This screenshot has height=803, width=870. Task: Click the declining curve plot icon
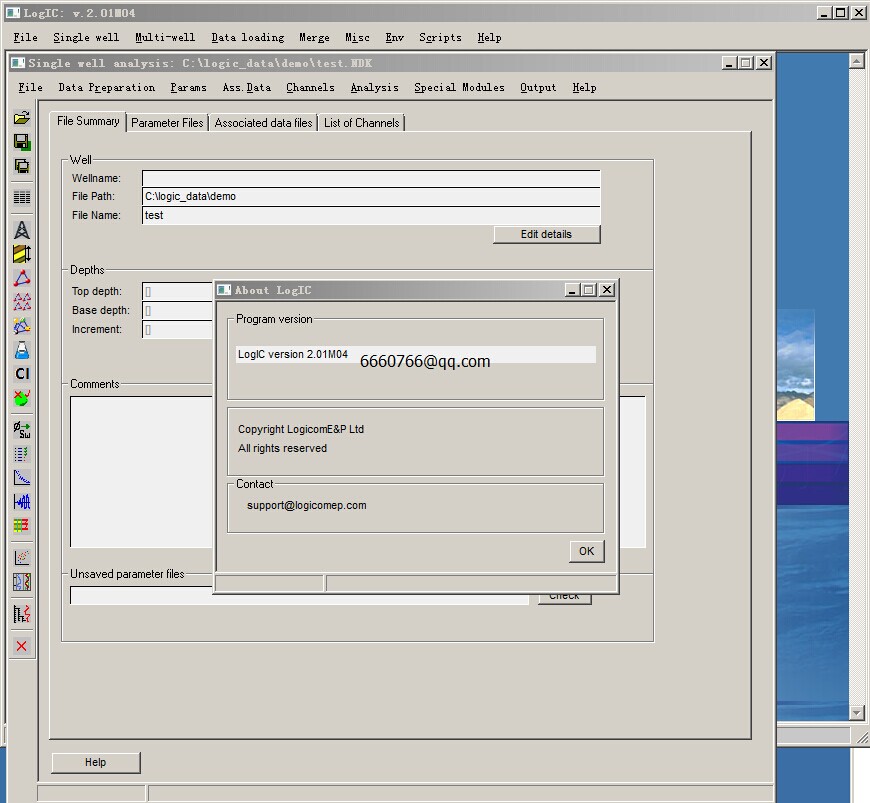pyautogui.click(x=22, y=478)
